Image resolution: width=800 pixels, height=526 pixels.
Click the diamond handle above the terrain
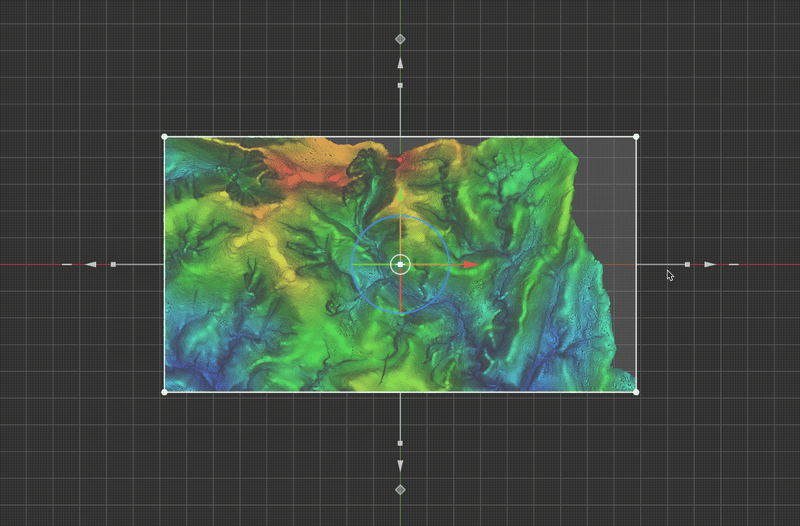(x=400, y=39)
